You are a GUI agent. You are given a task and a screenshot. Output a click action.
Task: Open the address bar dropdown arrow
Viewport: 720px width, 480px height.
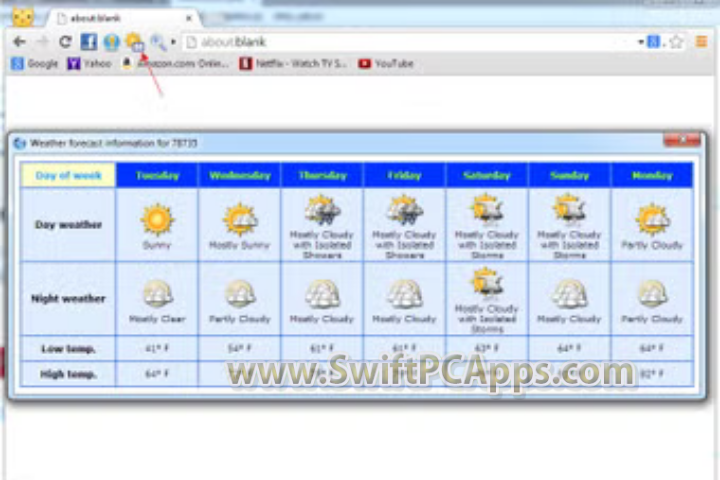[641, 42]
